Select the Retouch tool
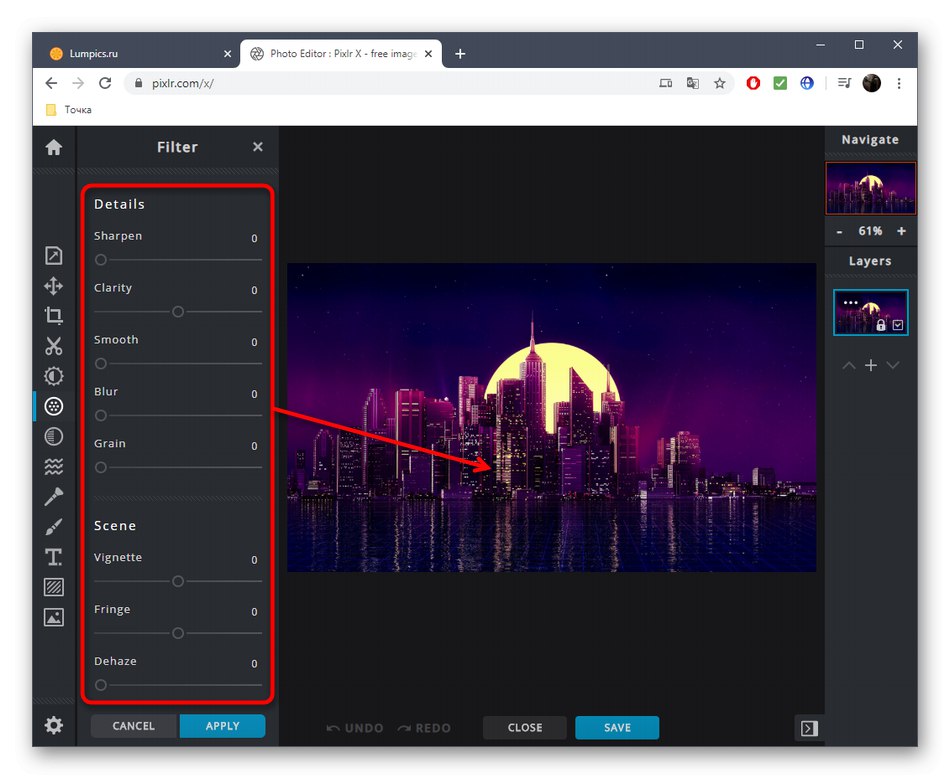This screenshot has width=950, height=779. click(54, 496)
